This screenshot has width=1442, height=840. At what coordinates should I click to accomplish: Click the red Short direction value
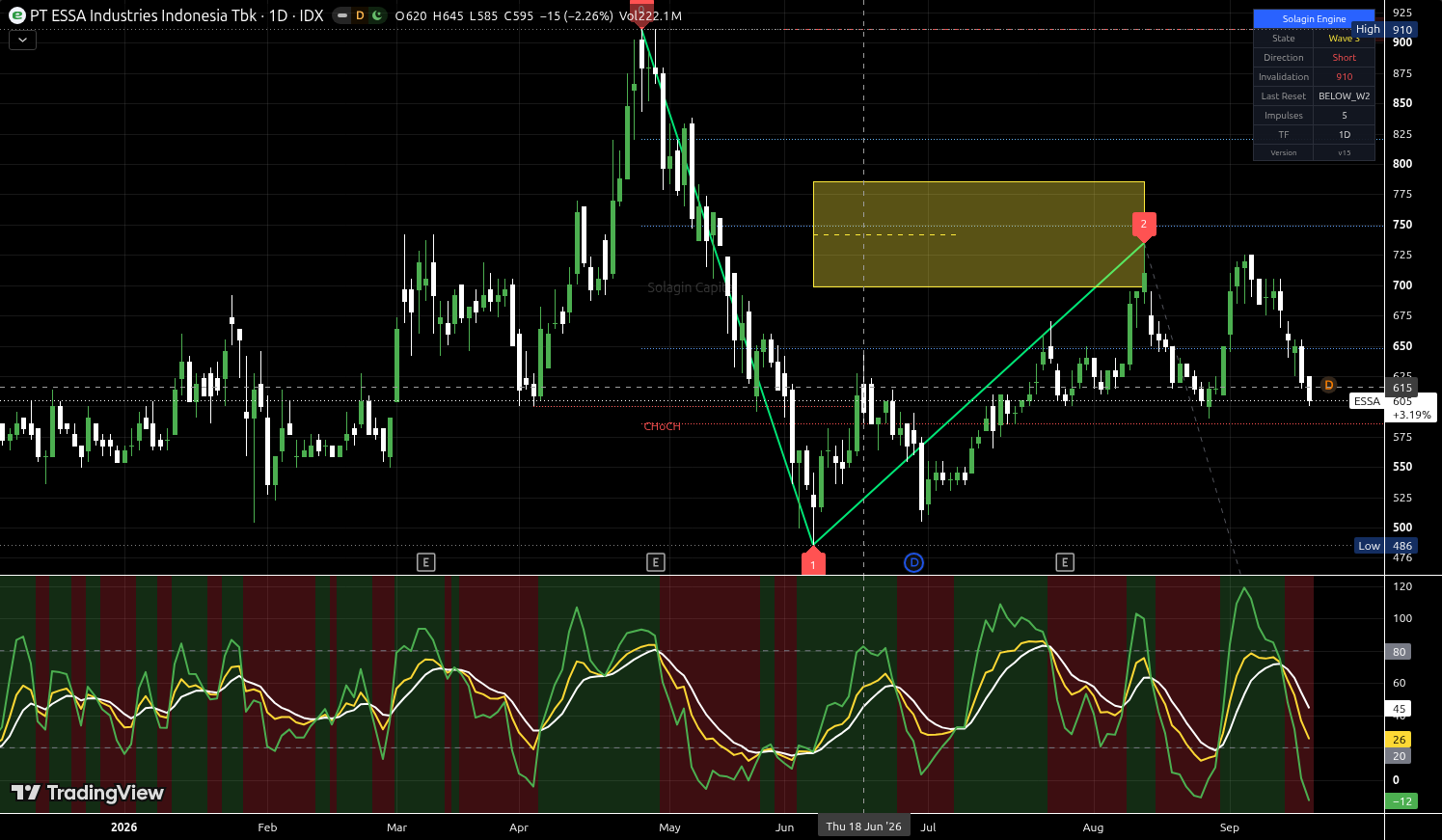click(x=1344, y=58)
